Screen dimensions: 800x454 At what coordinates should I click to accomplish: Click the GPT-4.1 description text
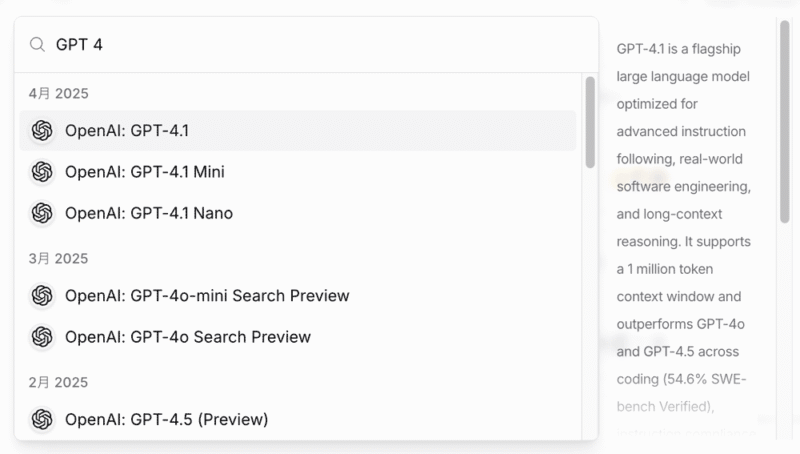click(684, 240)
